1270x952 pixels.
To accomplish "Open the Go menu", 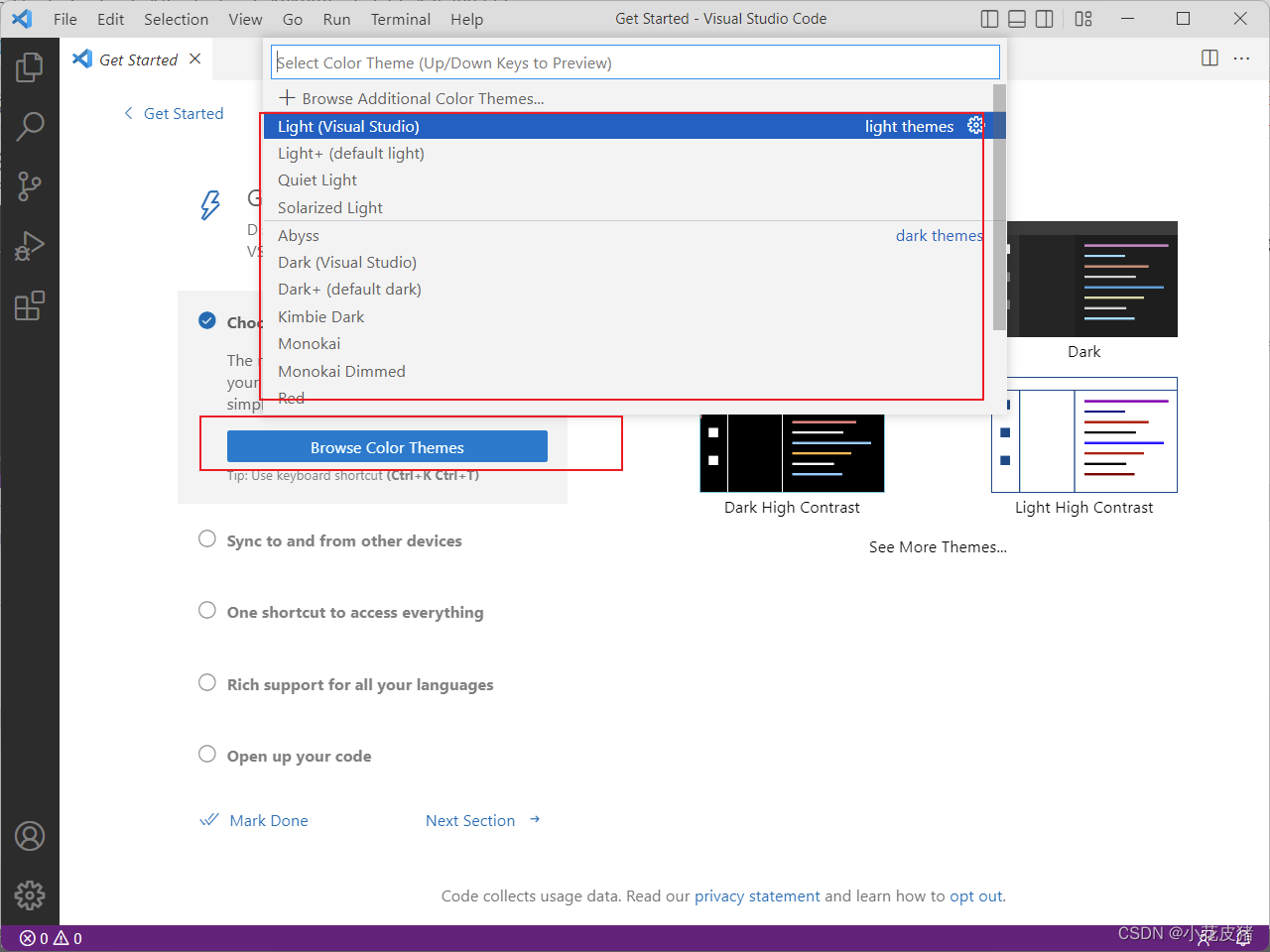I will pos(293,19).
